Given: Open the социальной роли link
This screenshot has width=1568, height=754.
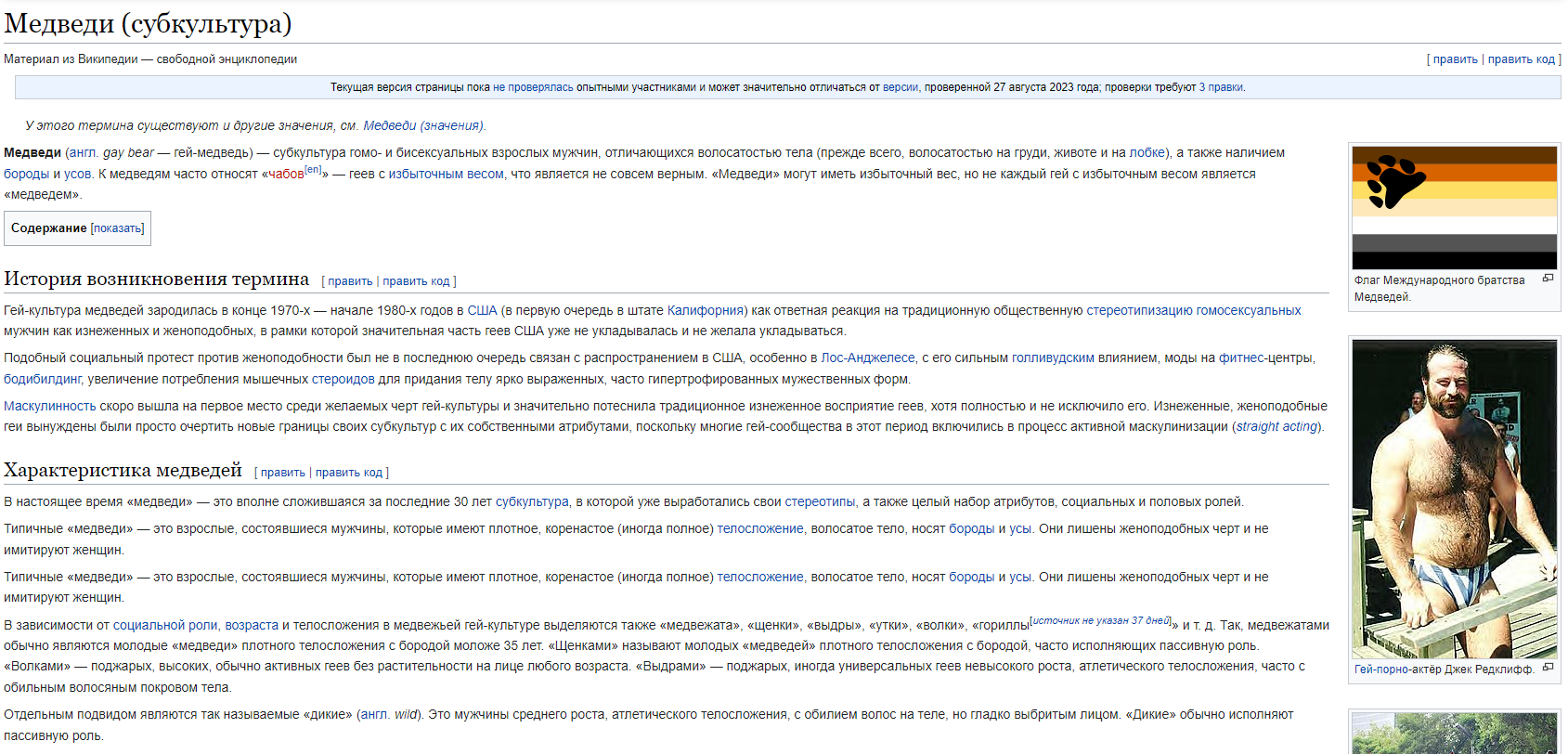Looking at the screenshot, I should click(x=165, y=625).
